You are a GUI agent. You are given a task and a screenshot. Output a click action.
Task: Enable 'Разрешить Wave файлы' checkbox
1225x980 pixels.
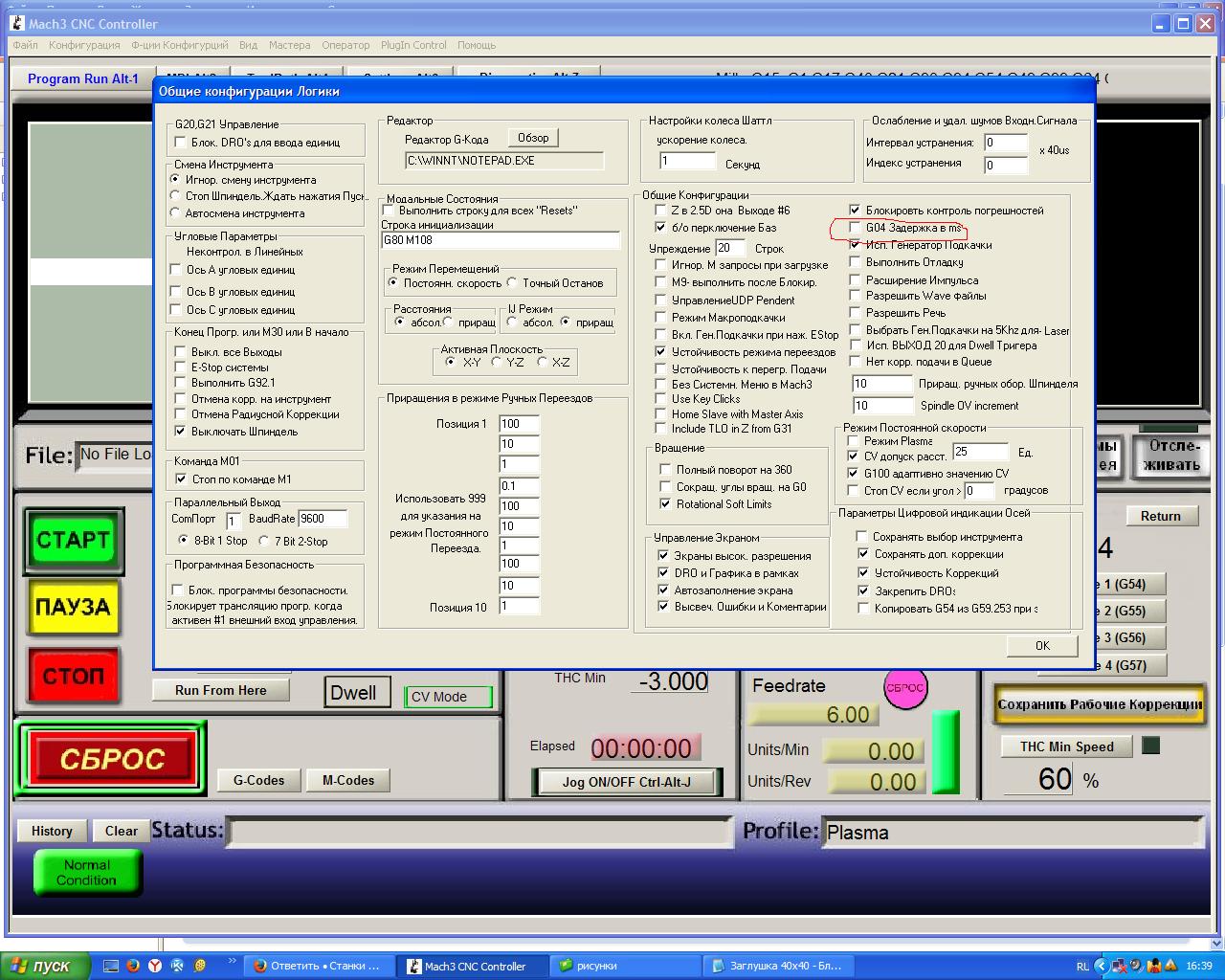coord(856,296)
